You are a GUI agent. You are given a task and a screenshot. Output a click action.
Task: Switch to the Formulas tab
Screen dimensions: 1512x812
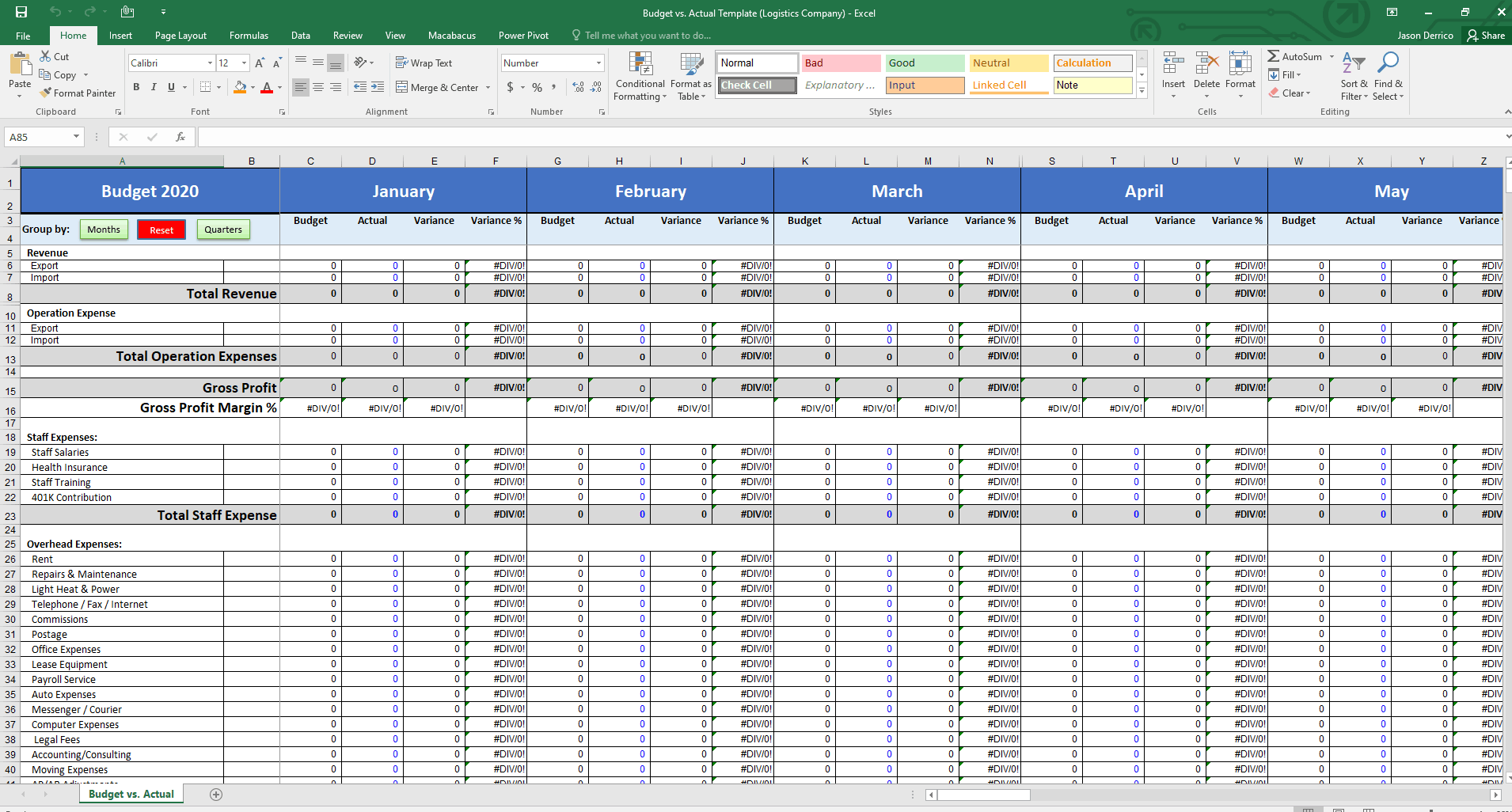(x=249, y=36)
